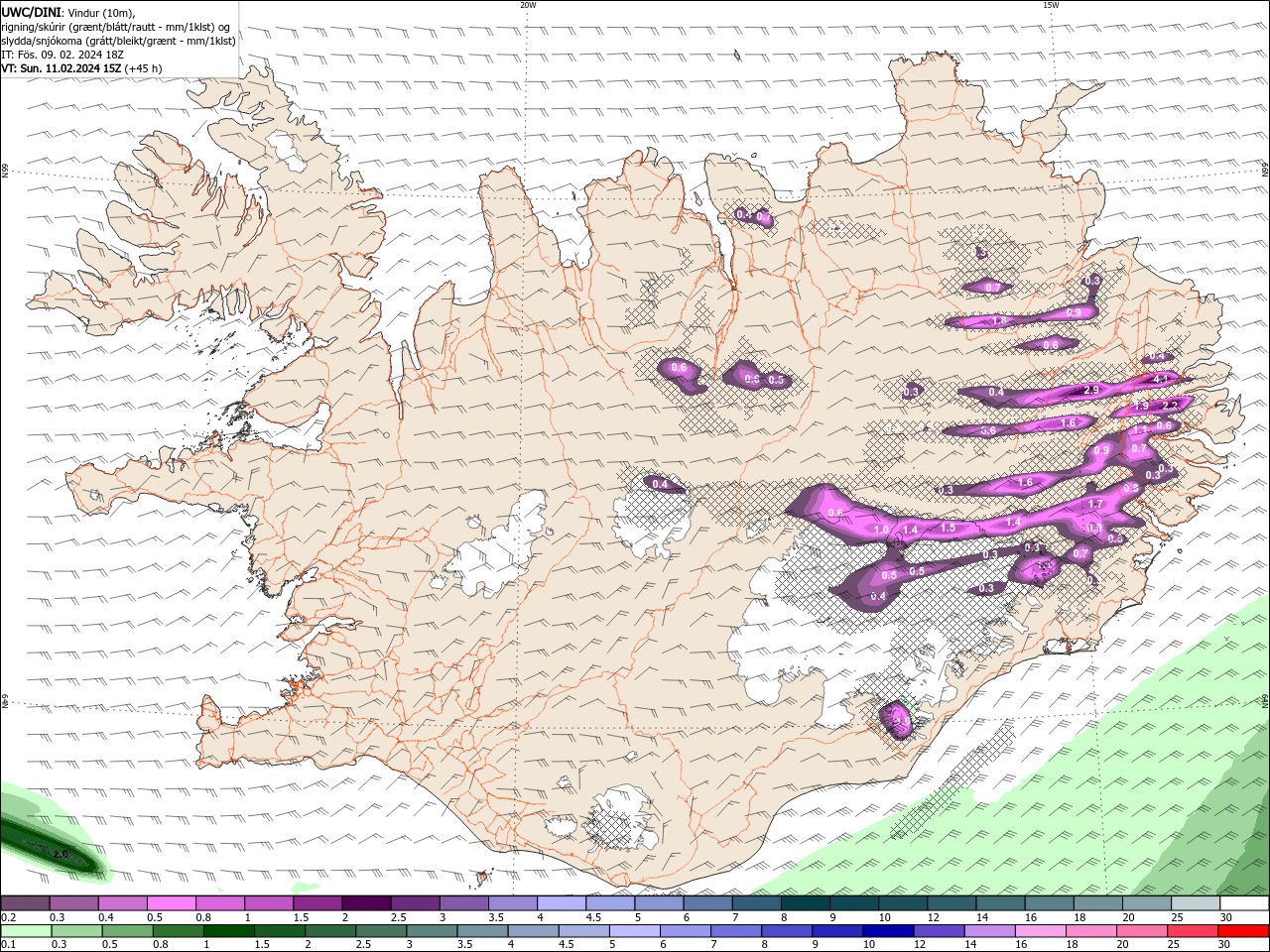
Task: Pick the darkest purple 2 snow legend swatch
Action: (365, 903)
